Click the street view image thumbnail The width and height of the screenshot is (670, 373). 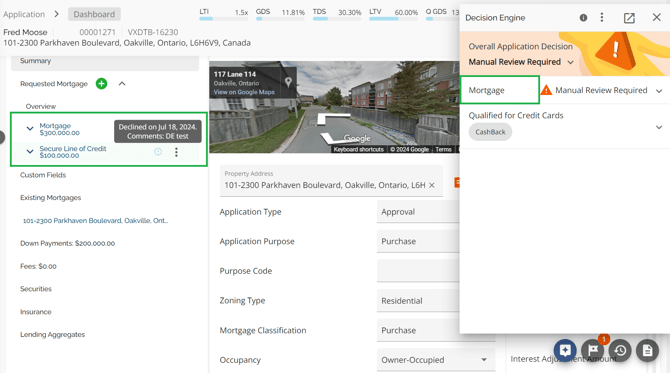click(x=334, y=107)
